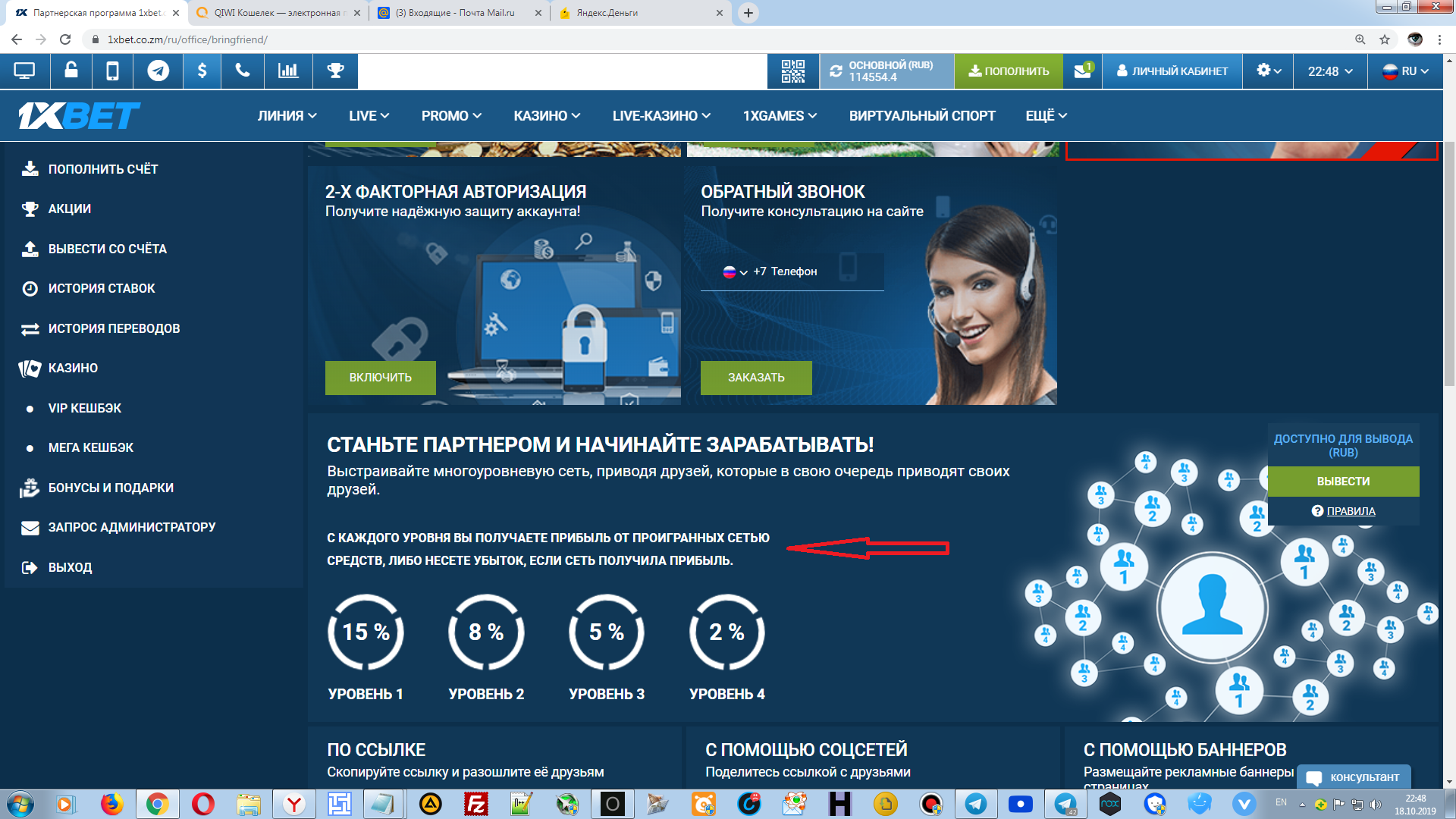
Task: Click the Телефон number input field
Action: coord(818,271)
